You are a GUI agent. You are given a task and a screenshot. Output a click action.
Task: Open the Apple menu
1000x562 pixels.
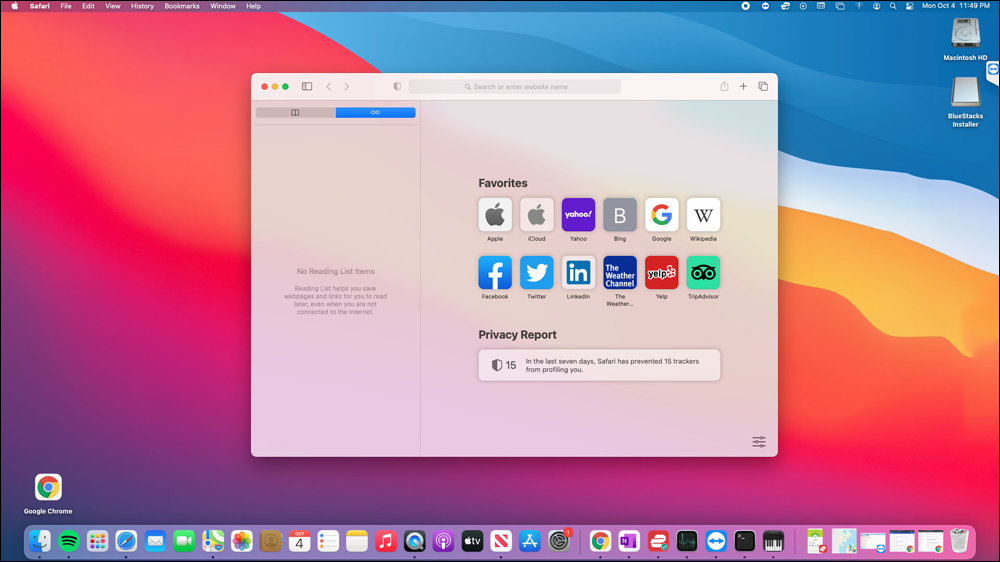click(x=15, y=6)
